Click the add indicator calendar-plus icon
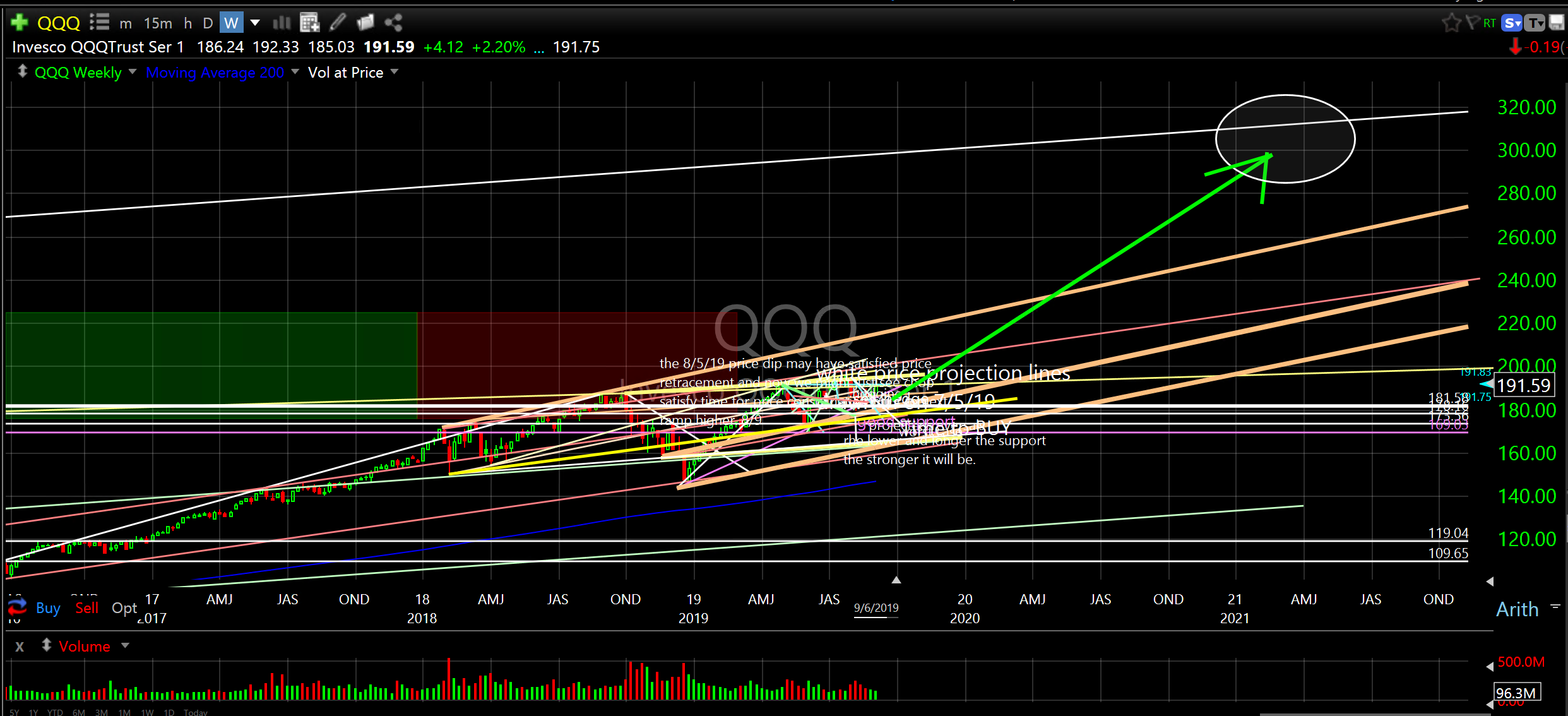This screenshot has height=716, width=1568. [309, 23]
